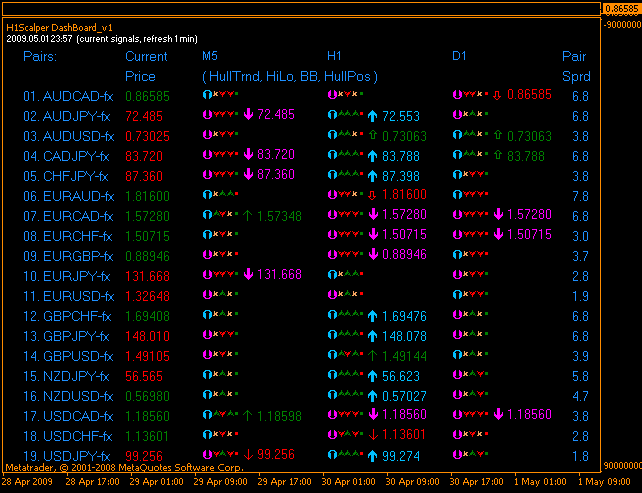Image resolution: width=642 pixels, height=493 pixels.
Task: Click the EURUSD spread value 1.9
Action: [x=580, y=296]
